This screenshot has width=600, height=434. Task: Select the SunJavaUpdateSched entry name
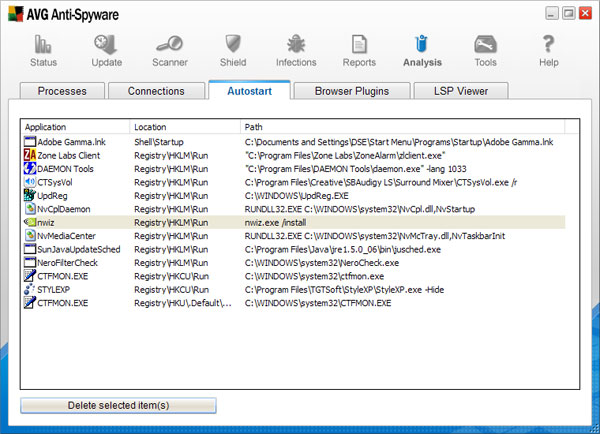[x=78, y=250]
